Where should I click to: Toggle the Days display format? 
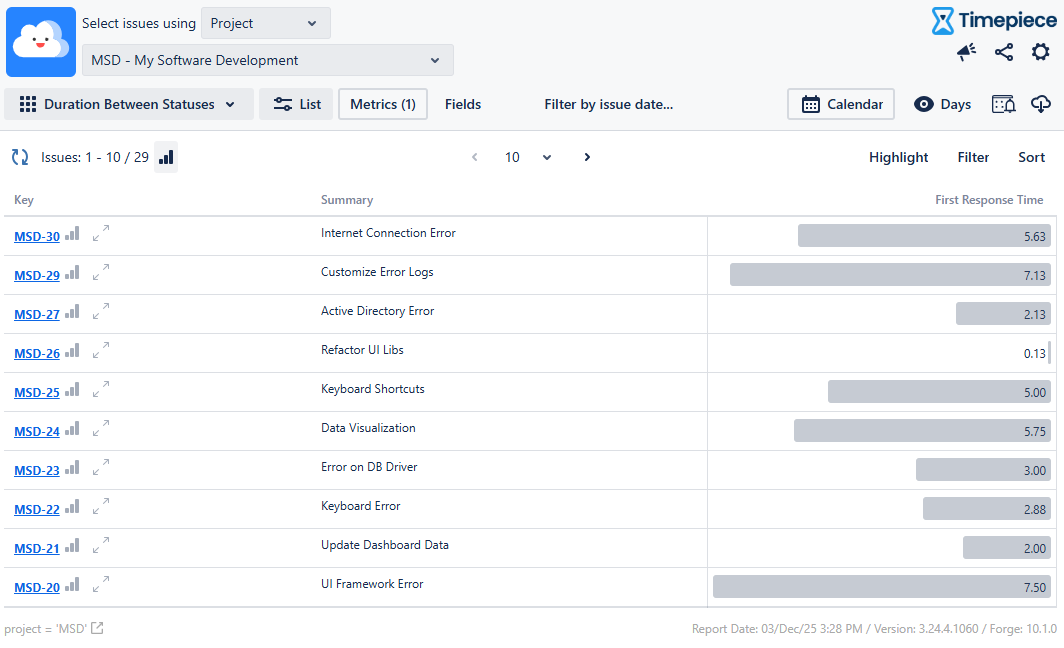(943, 104)
